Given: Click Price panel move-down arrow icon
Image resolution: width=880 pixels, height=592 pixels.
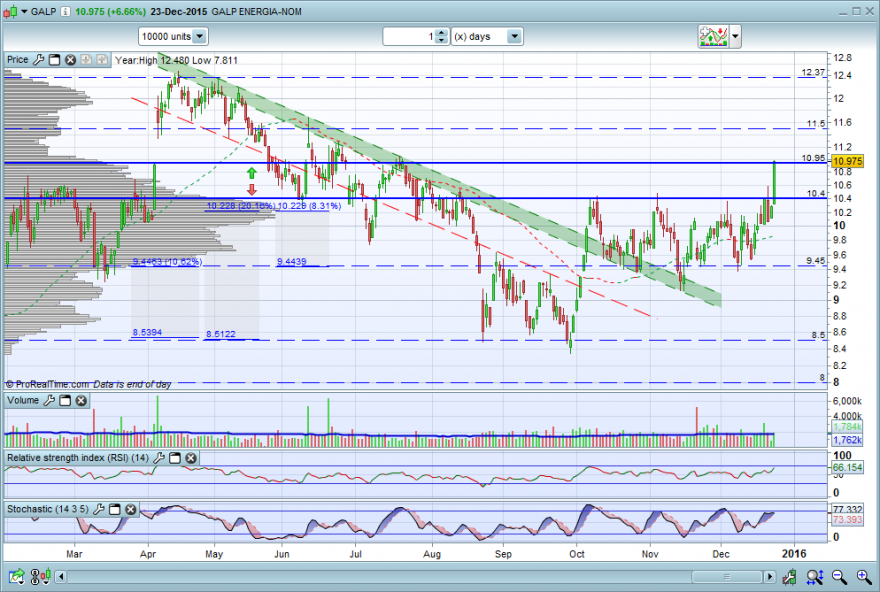Looking at the screenshot, I should point(86,59).
